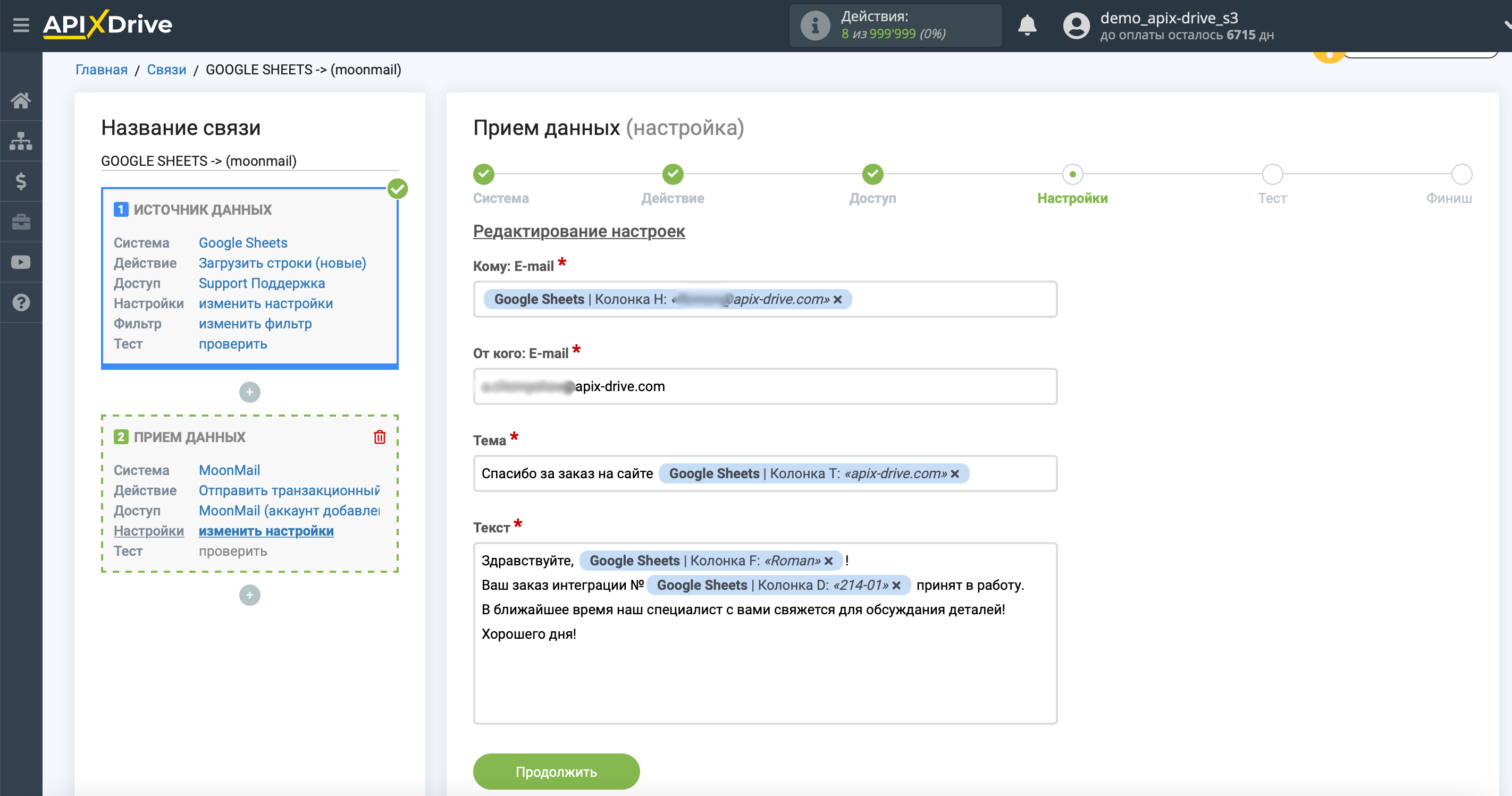The image size is (1512, 796).
Task: Go to the Доступ step
Action: click(872, 174)
